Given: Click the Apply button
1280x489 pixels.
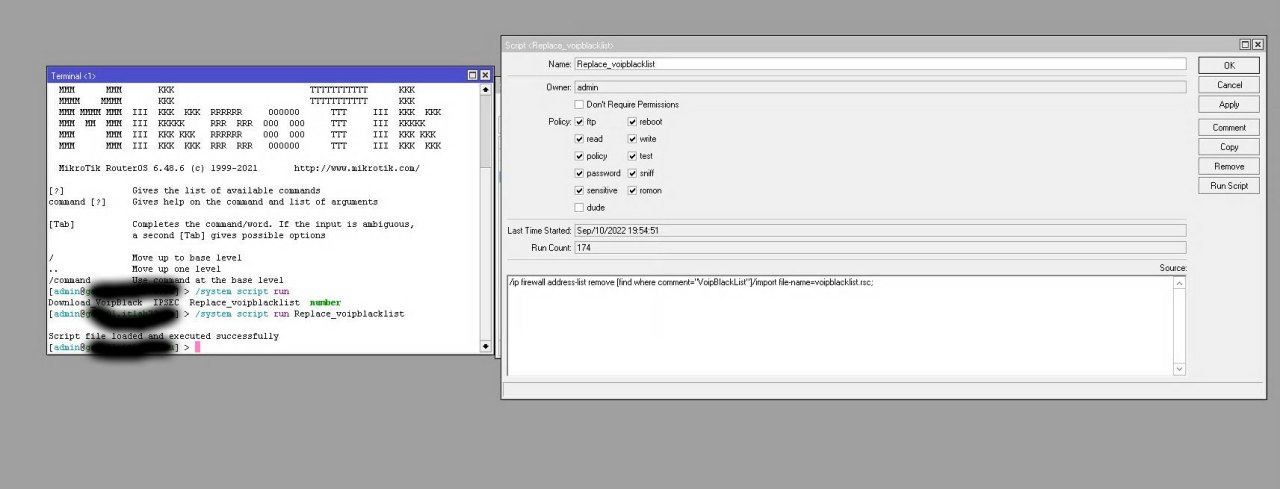Looking at the screenshot, I should pos(1229,104).
